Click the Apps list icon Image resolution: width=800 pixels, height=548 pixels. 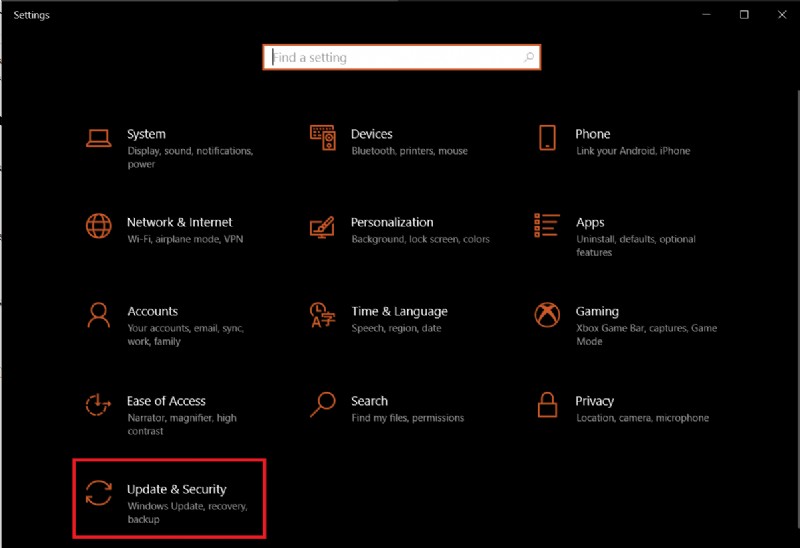click(x=547, y=227)
